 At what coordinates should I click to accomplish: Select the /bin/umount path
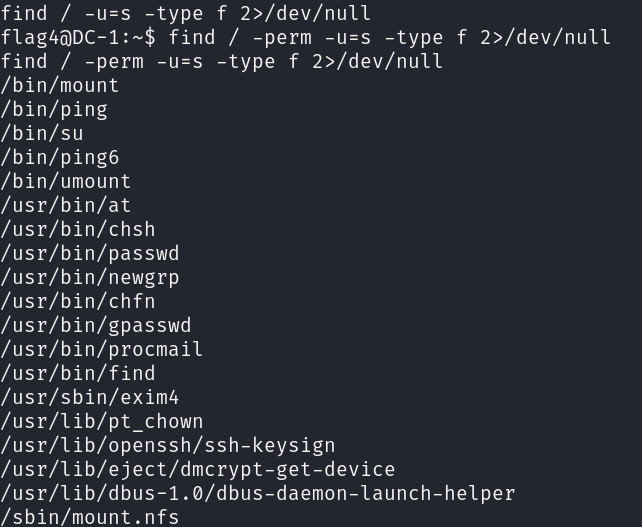click(66, 182)
